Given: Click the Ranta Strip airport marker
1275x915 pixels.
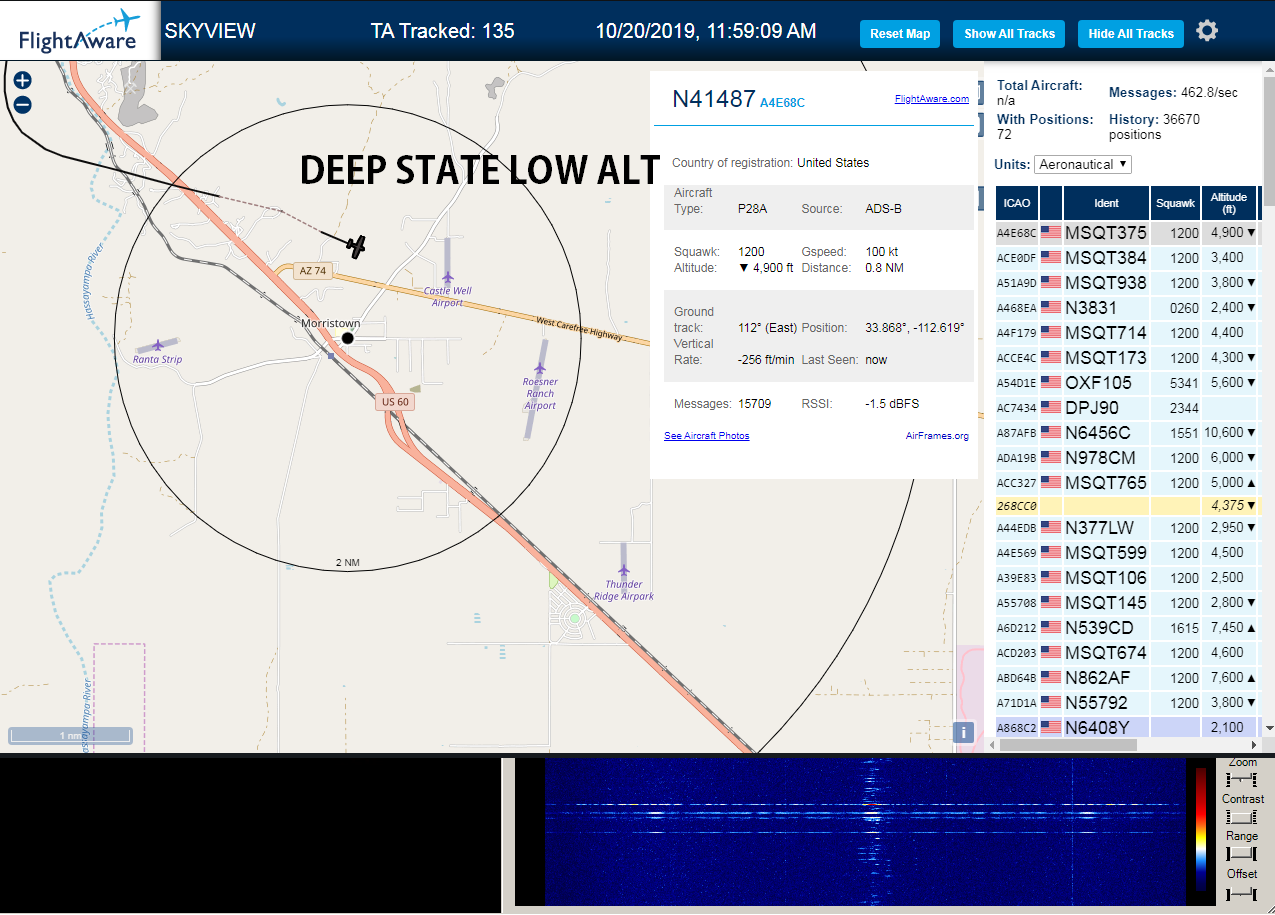Looking at the screenshot, I should (158, 345).
